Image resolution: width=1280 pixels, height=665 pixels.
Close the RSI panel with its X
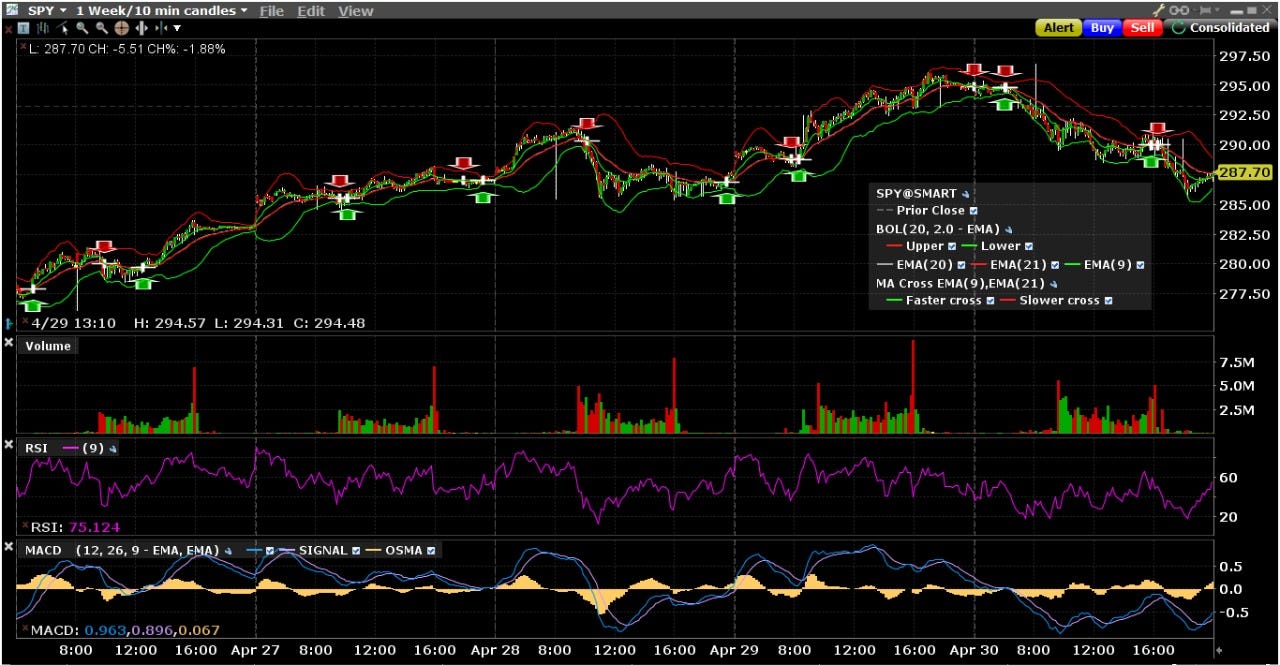coord(9,445)
